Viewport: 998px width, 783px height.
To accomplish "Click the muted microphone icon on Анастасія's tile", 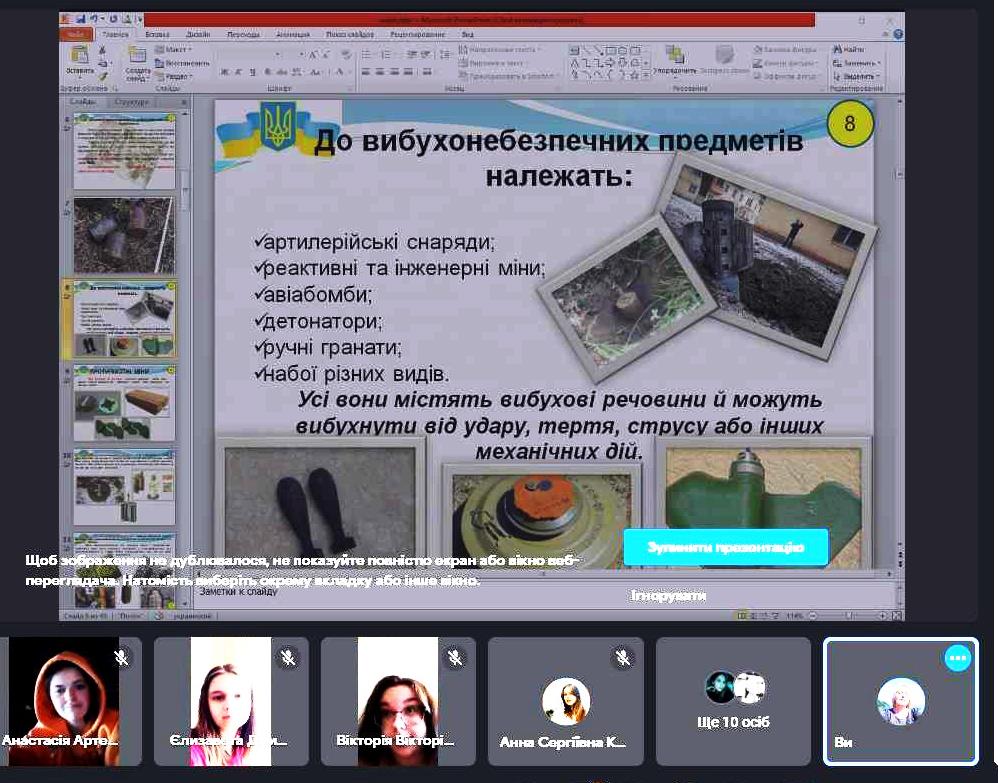I will click(121, 657).
